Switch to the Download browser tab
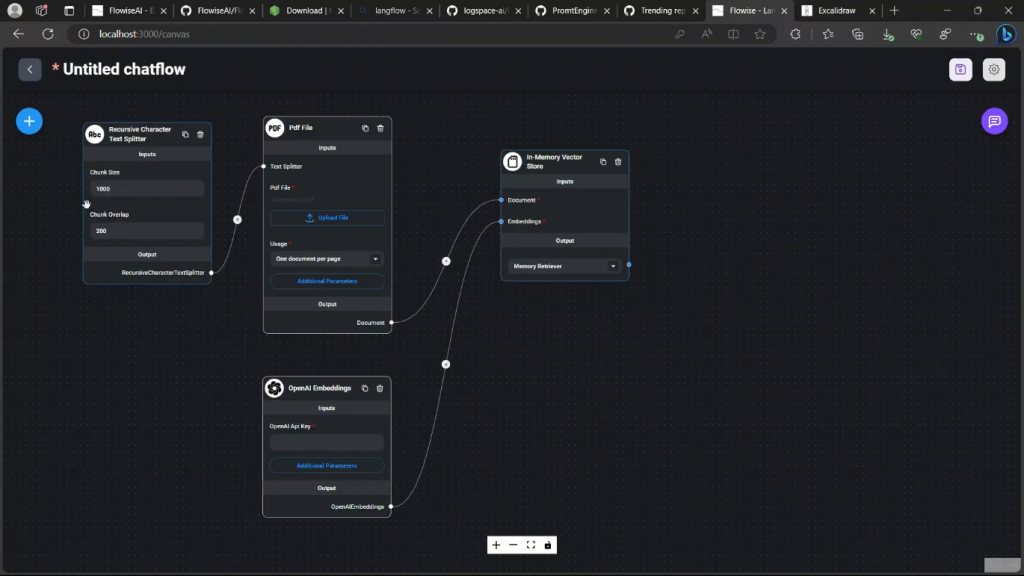 point(306,10)
